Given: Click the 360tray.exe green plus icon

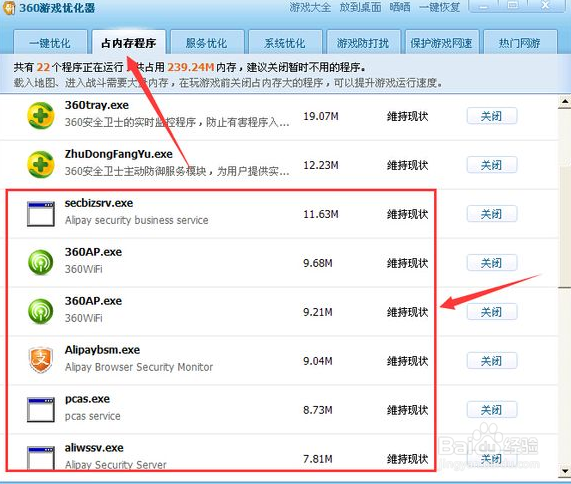Looking at the screenshot, I should (x=41, y=116).
